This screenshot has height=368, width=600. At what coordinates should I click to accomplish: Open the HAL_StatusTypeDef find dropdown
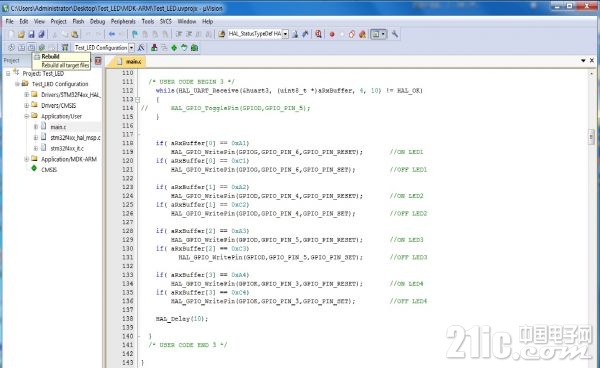point(285,34)
